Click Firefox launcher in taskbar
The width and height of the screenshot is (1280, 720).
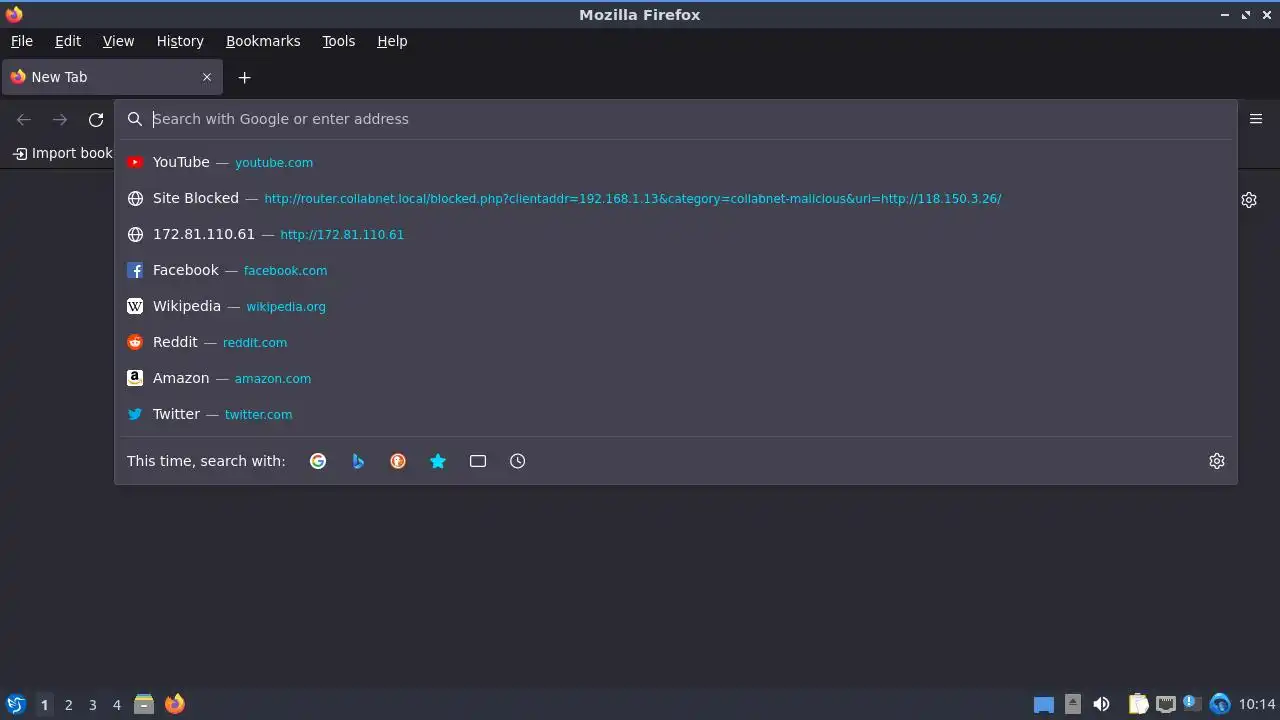(175, 704)
